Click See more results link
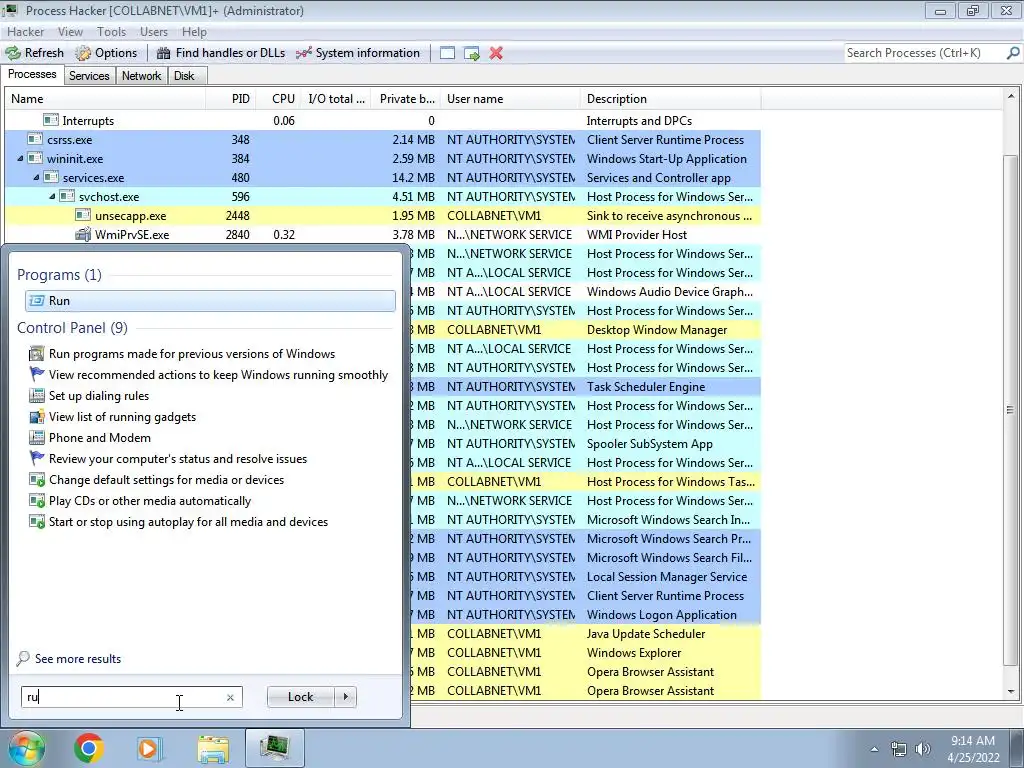 78,659
